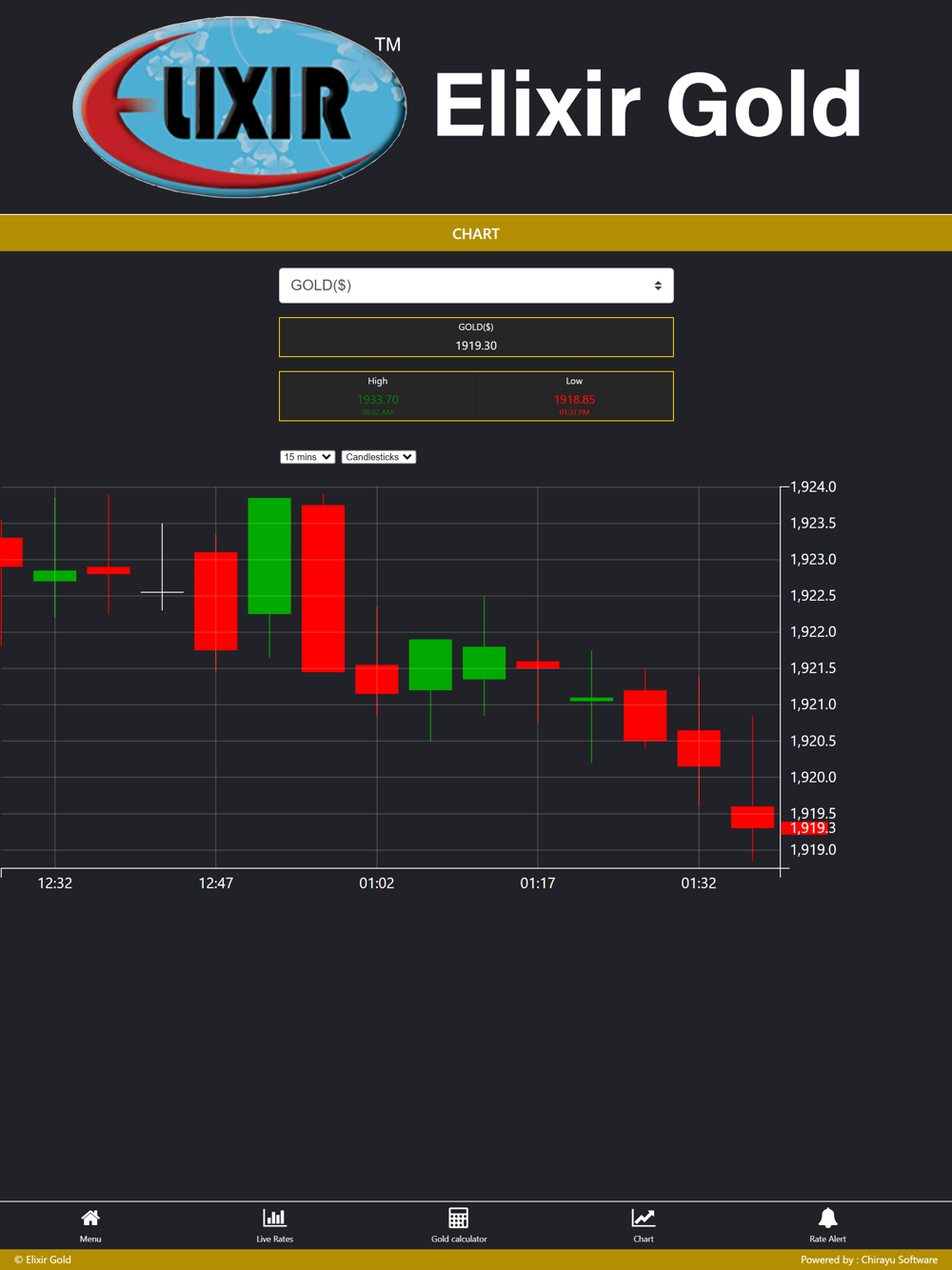Click the Rate Alert label in the bottom bar

(827, 1239)
